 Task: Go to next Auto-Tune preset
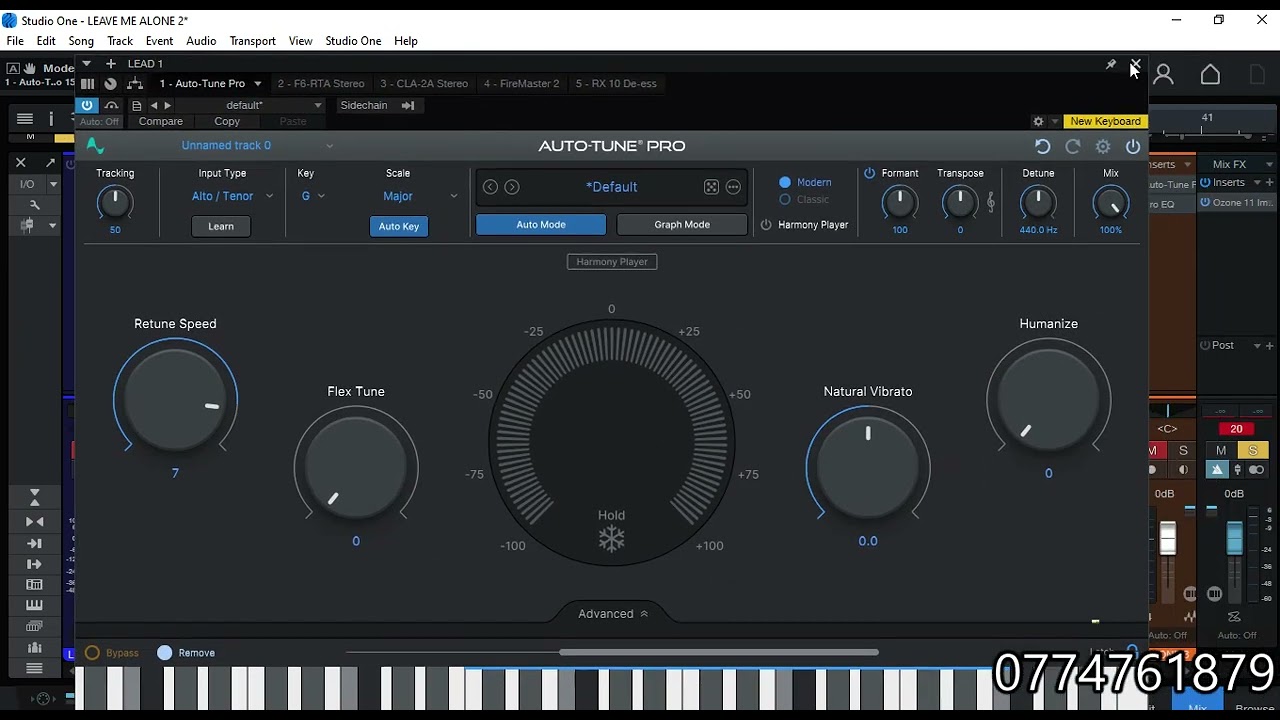click(512, 187)
